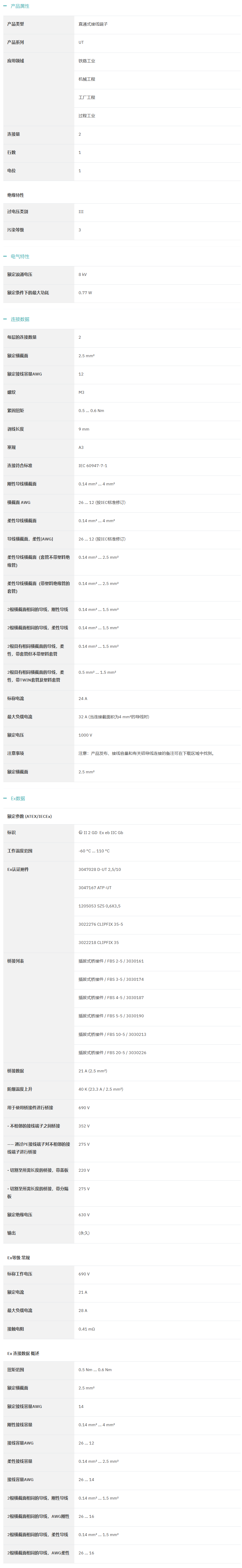The width and height of the screenshot is (242, 1568).
Task: Click the Ex认证附件 row label
Action: pos(18,869)
